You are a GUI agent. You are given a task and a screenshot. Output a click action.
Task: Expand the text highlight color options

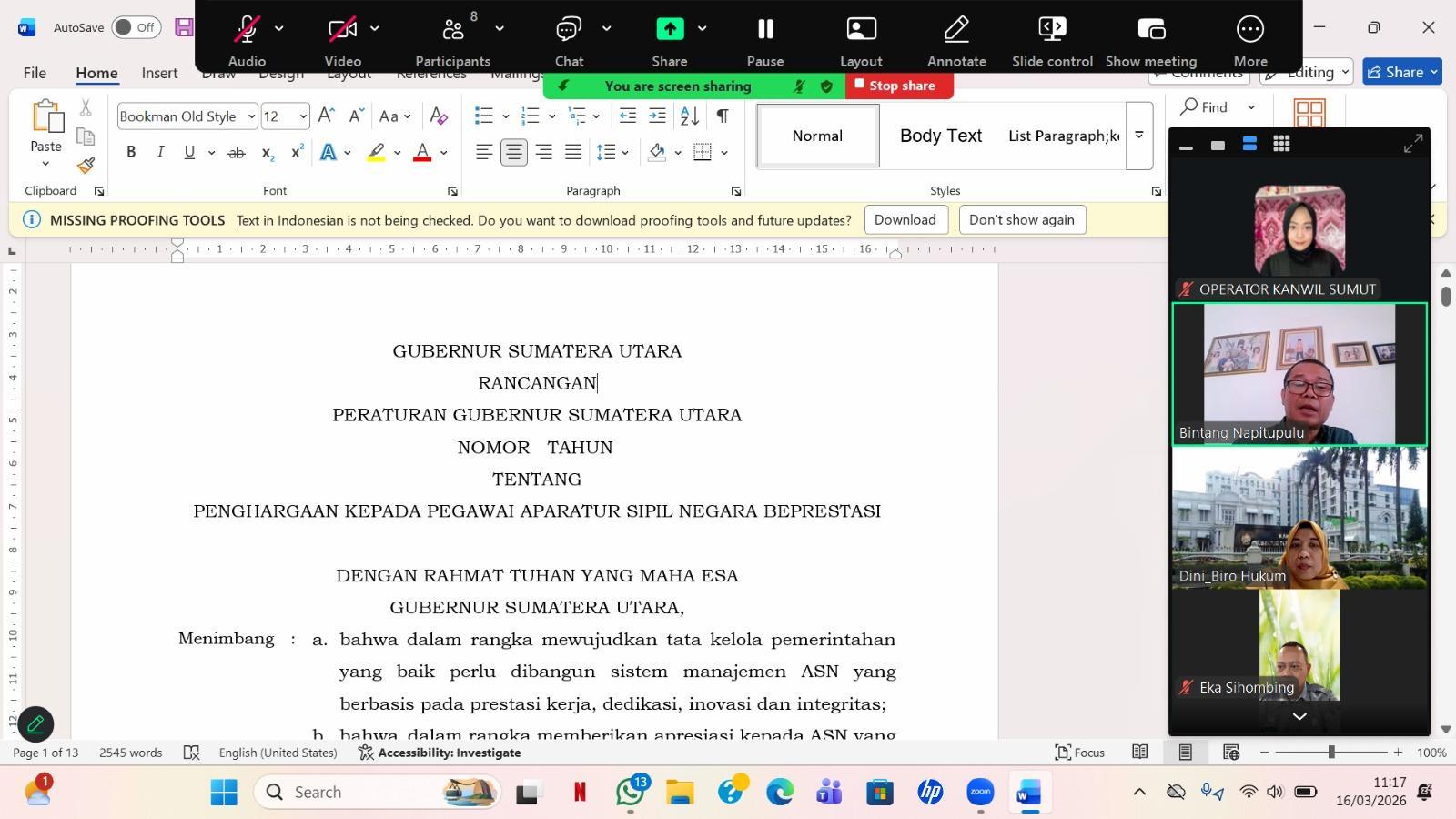click(x=395, y=152)
